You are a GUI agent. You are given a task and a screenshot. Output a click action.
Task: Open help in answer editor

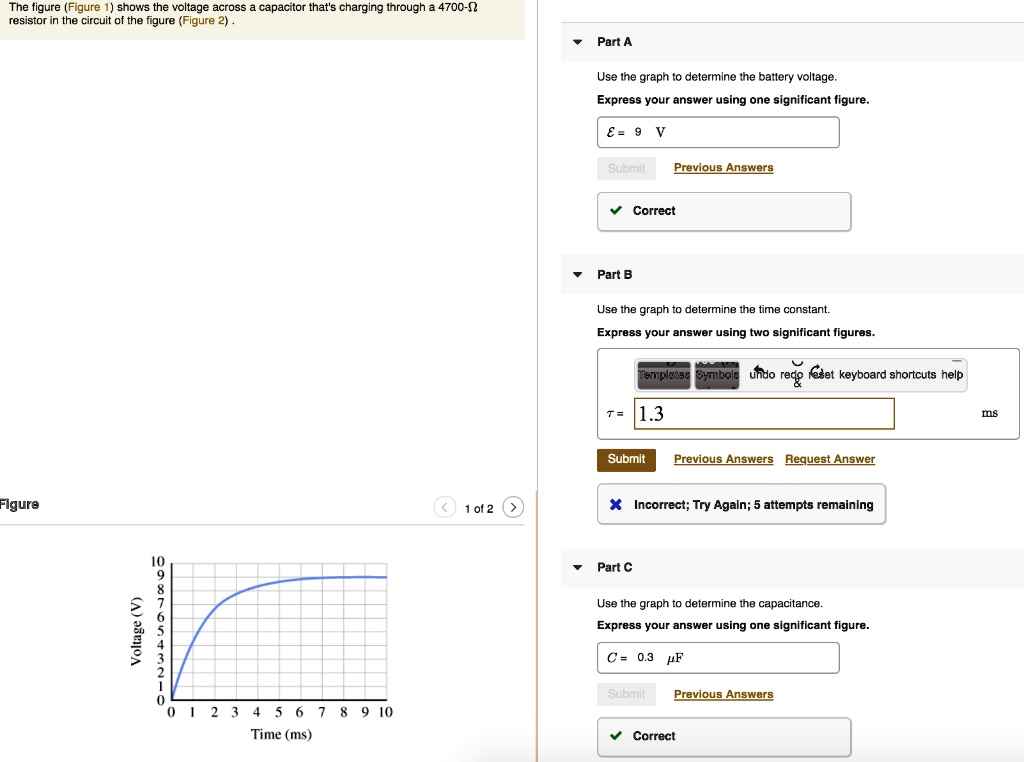(x=952, y=374)
